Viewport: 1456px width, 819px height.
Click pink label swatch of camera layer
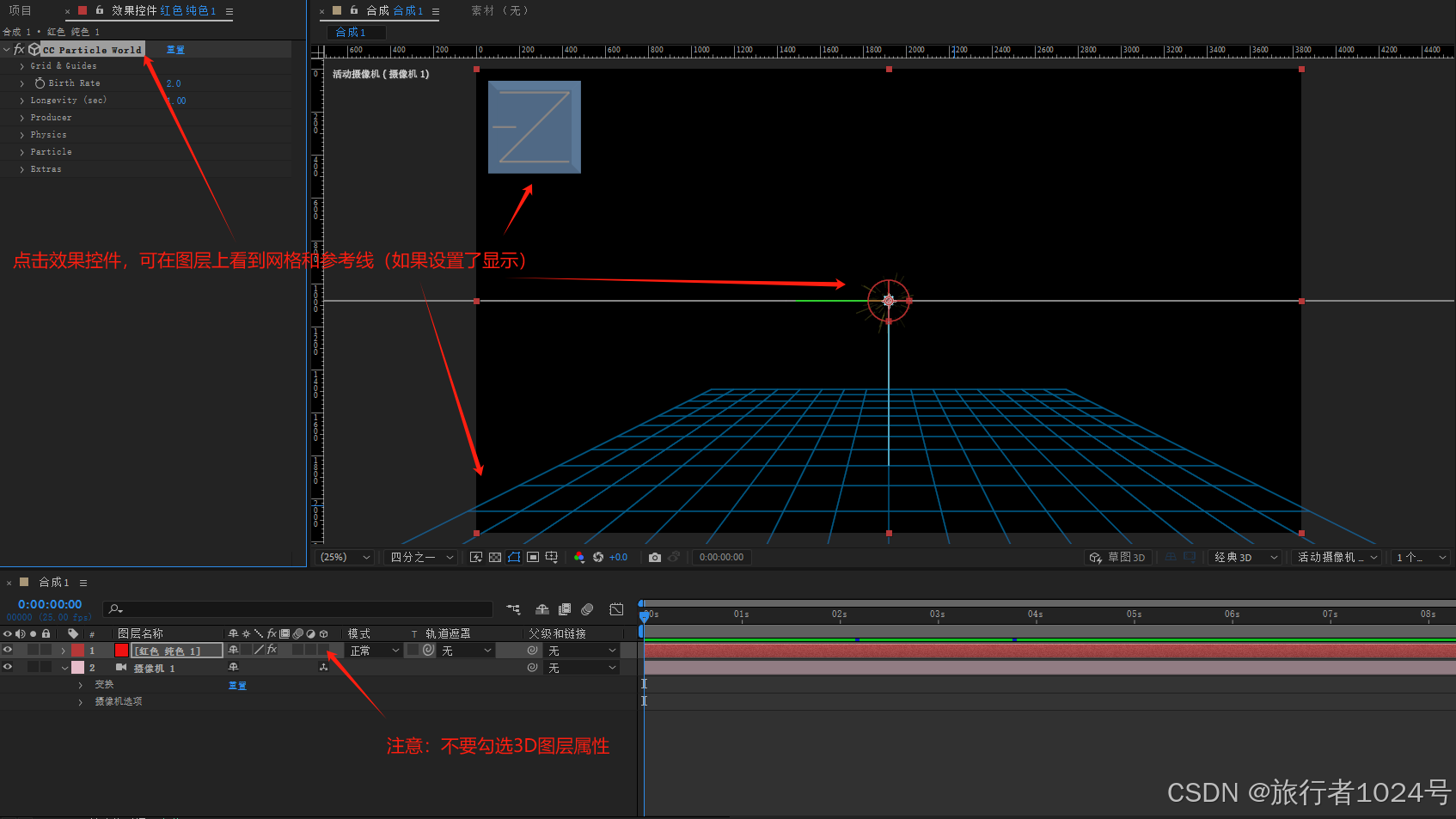(78, 667)
